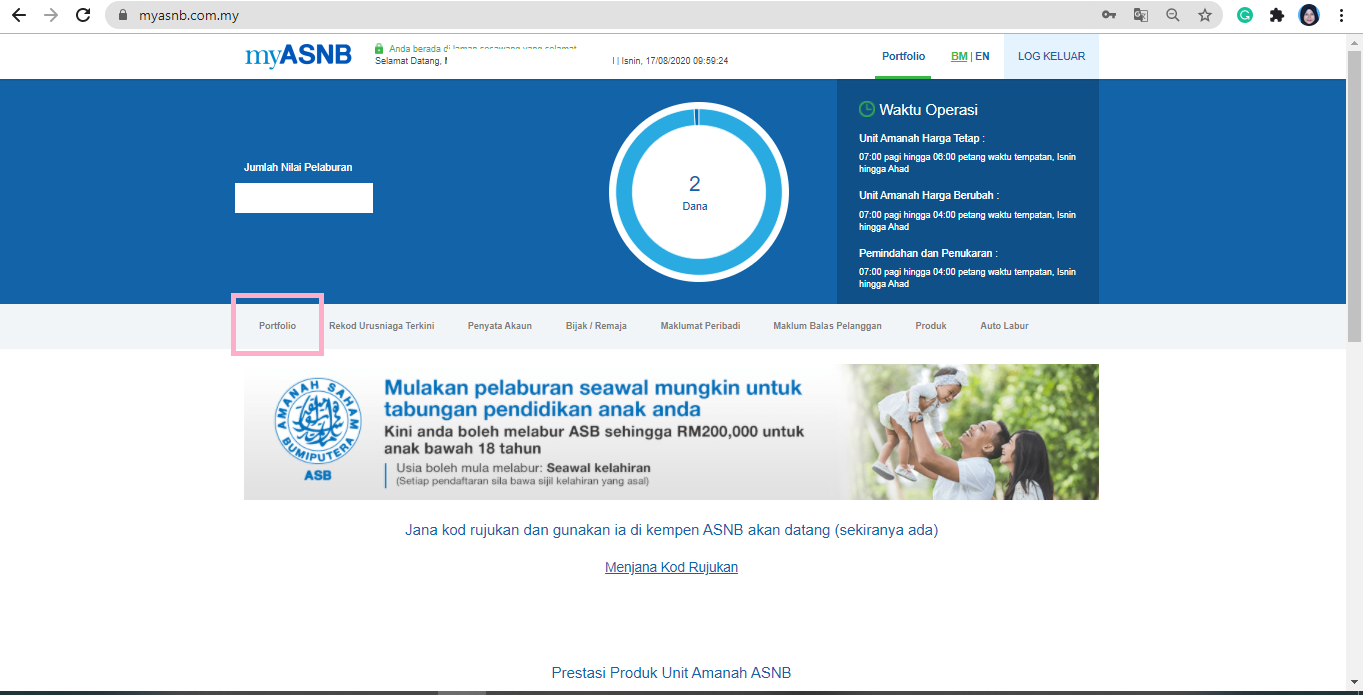Open Maklum Balas Pelanggan tab
The width and height of the screenshot is (1363, 695).
828,326
